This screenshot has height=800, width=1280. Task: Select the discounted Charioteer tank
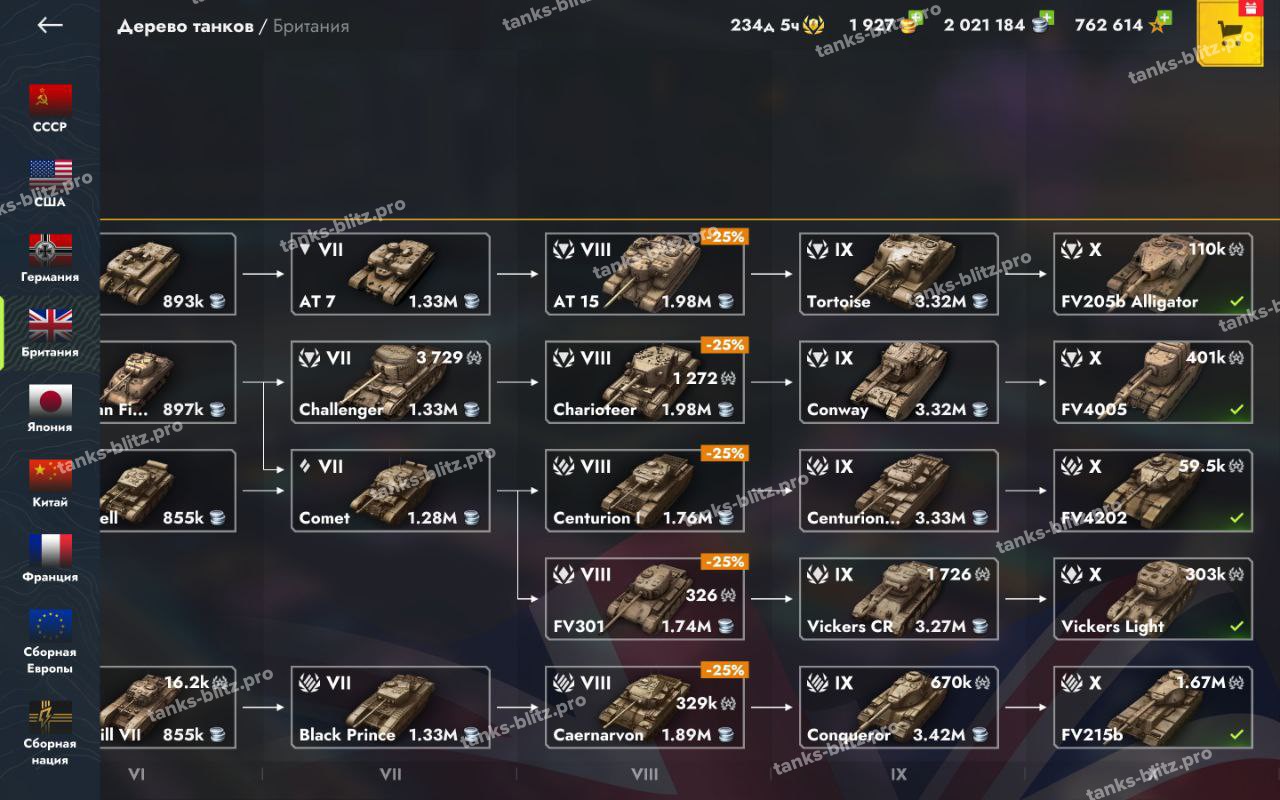pos(645,382)
